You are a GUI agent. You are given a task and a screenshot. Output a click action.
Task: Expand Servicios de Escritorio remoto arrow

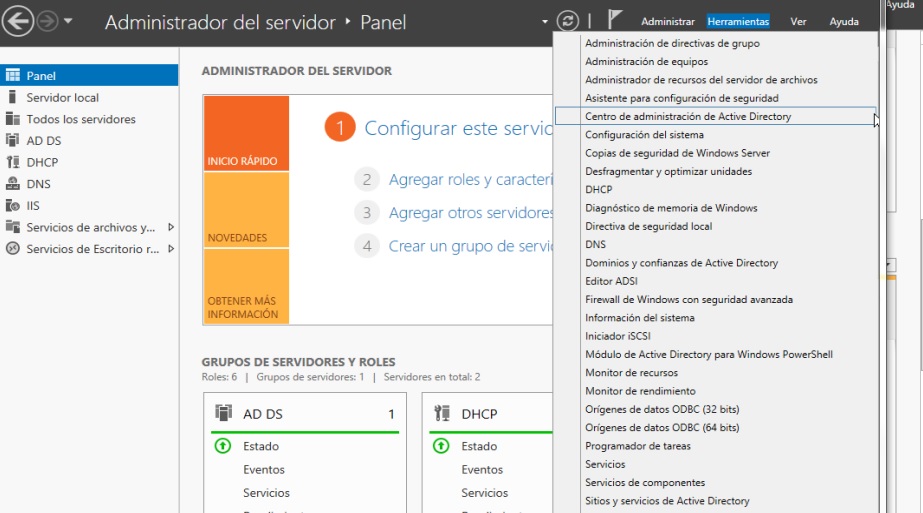171,249
